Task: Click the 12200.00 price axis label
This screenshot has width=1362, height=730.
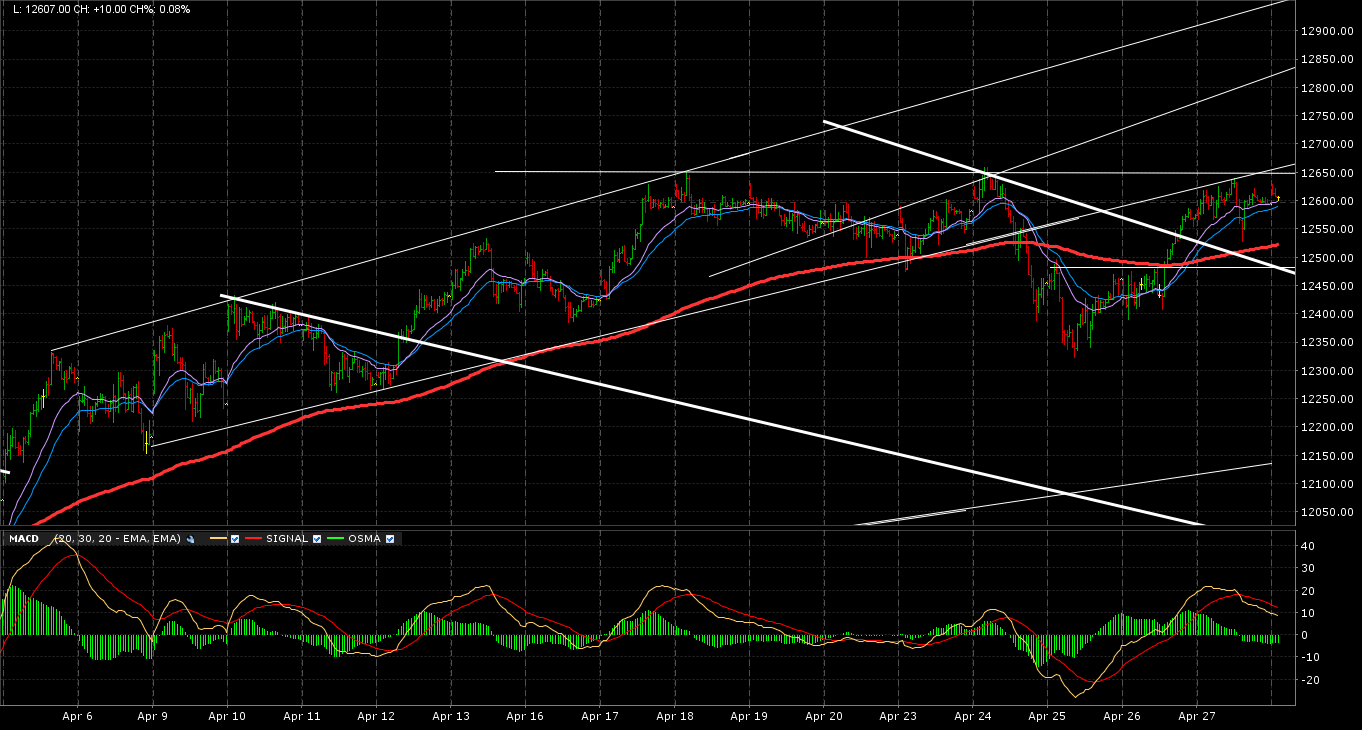Action: pyautogui.click(x=1326, y=428)
